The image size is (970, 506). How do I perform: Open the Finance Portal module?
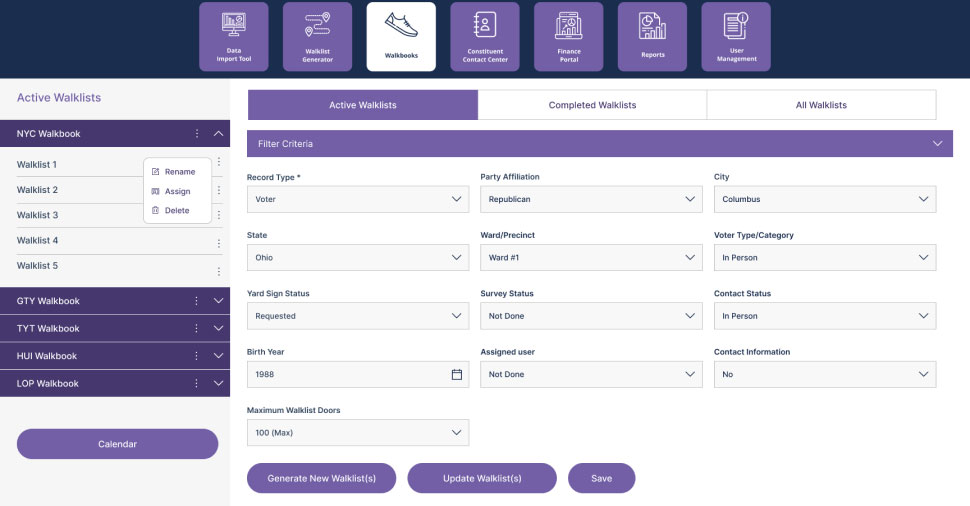[x=569, y=37]
